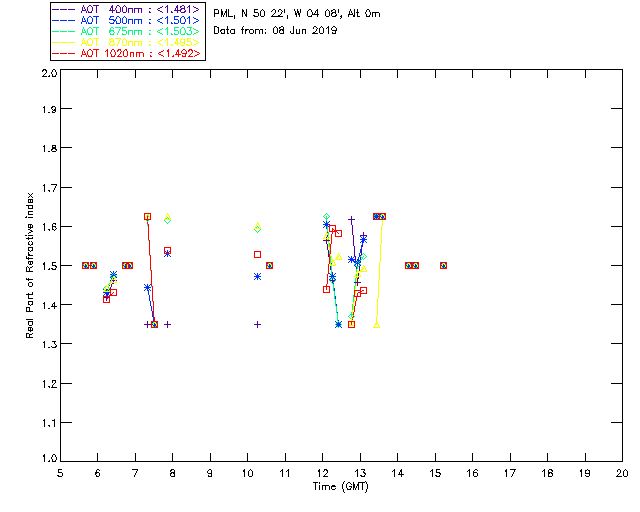Click the AOT 870nm <1.495> legend entry
The height and width of the screenshot is (512, 640).
(126, 42)
